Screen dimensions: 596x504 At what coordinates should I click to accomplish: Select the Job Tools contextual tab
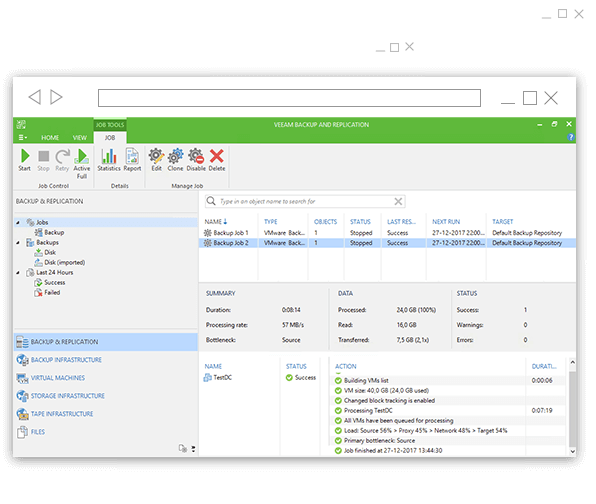(x=110, y=125)
